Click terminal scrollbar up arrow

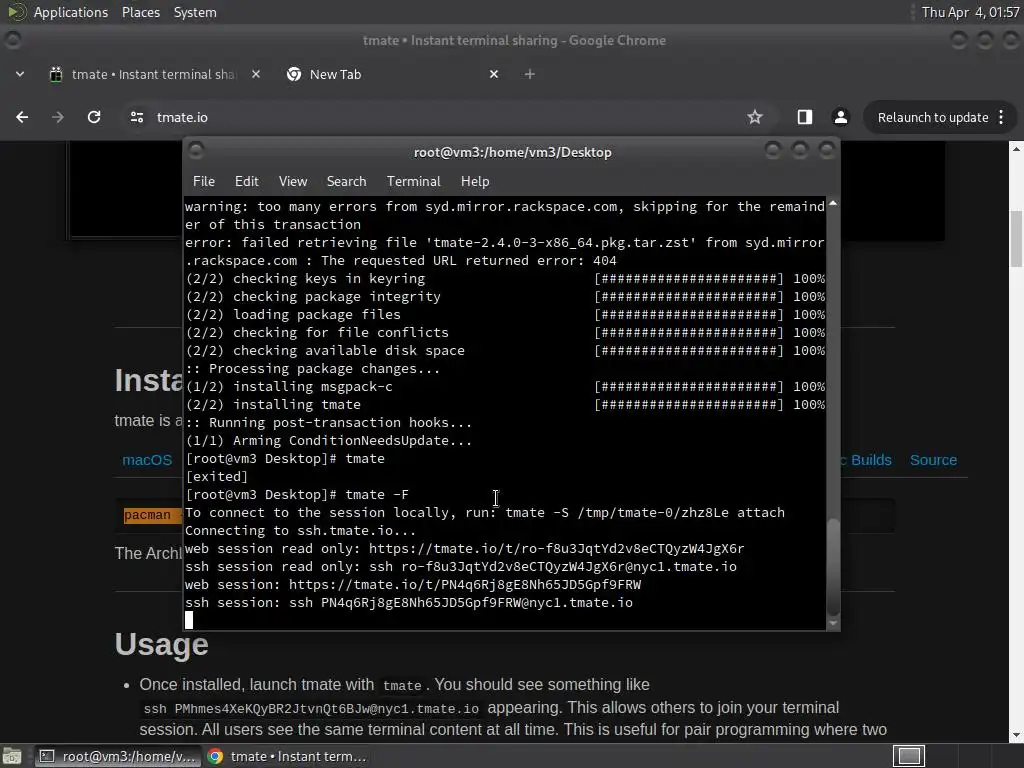click(833, 204)
